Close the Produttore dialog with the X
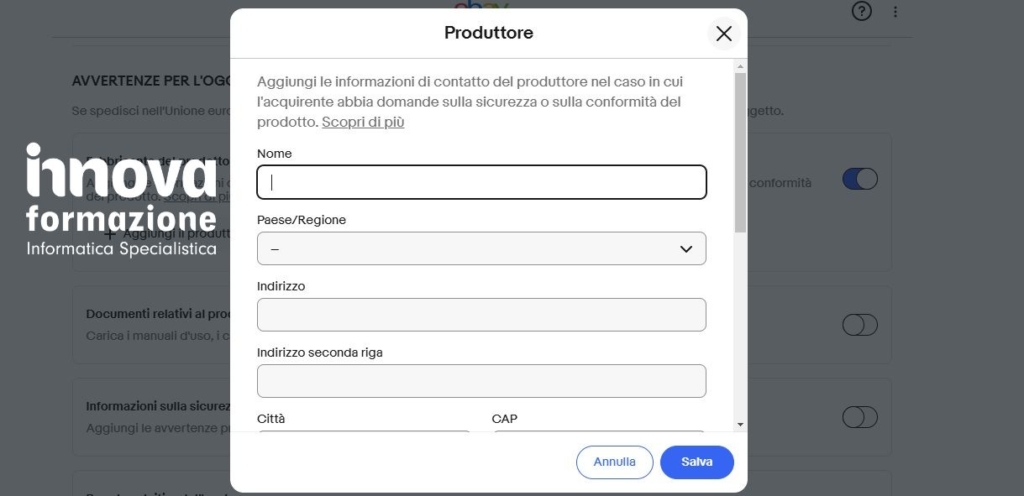This screenshot has height=496, width=1024. tap(724, 34)
